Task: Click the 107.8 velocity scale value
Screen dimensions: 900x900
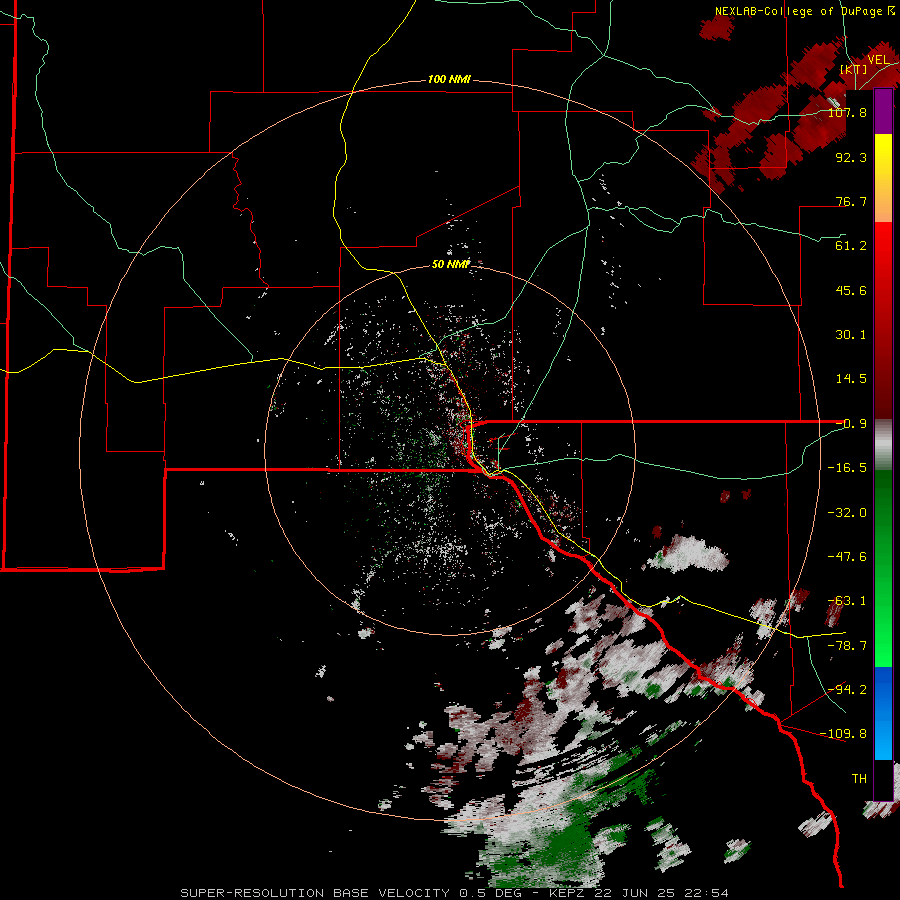Action: (847, 112)
